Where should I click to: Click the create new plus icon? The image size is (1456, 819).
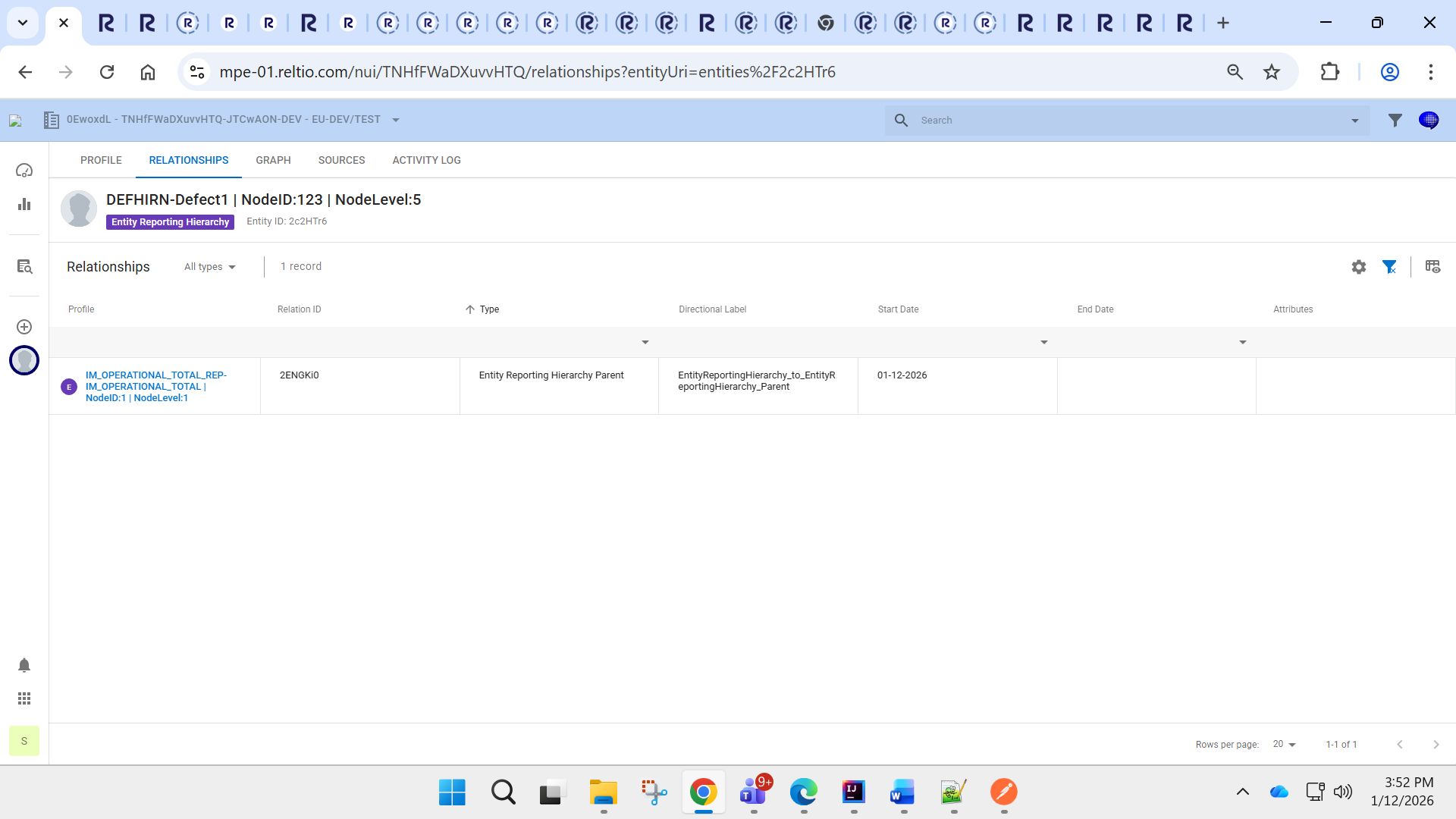click(24, 327)
